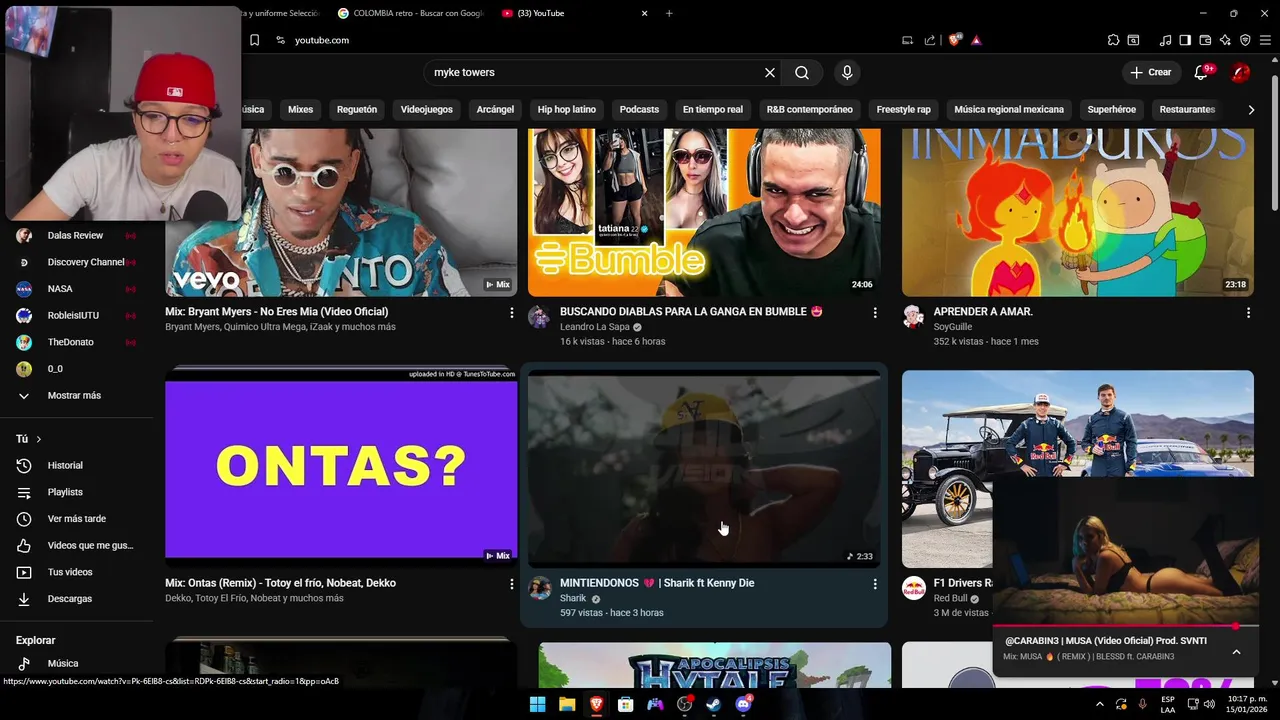The height and width of the screenshot is (720, 1280).
Task: Open File Explorer from taskbar
Action: click(x=566, y=704)
